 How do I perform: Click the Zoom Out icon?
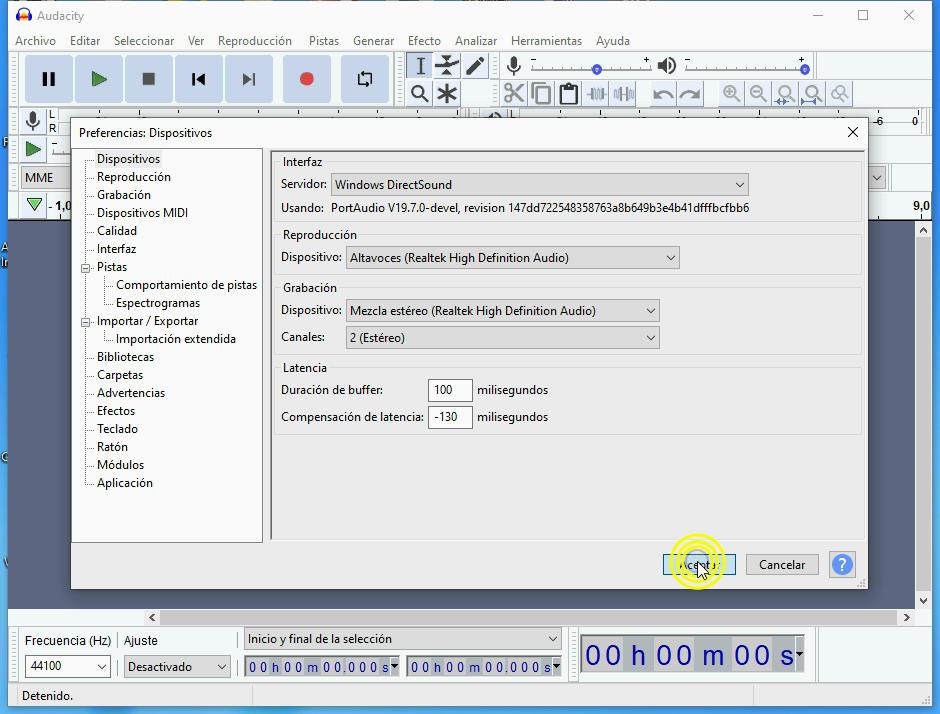coord(758,94)
